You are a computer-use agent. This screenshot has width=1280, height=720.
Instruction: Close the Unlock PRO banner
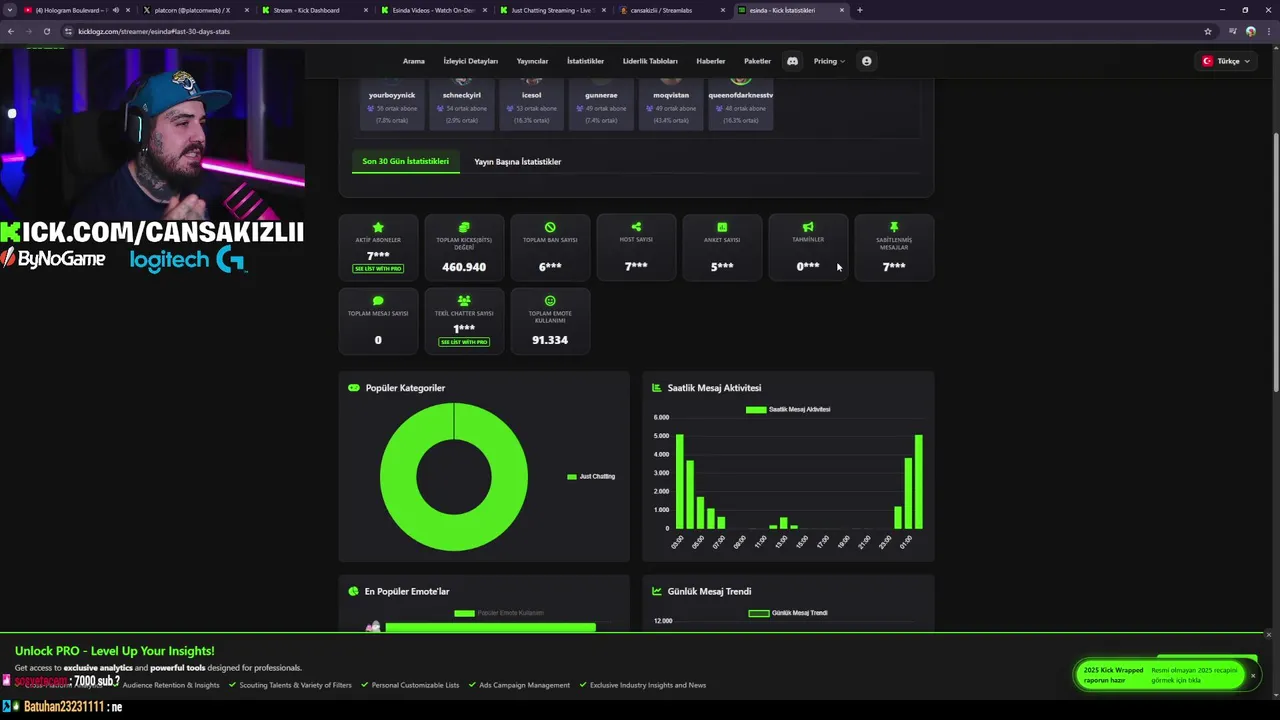[1268, 635]
